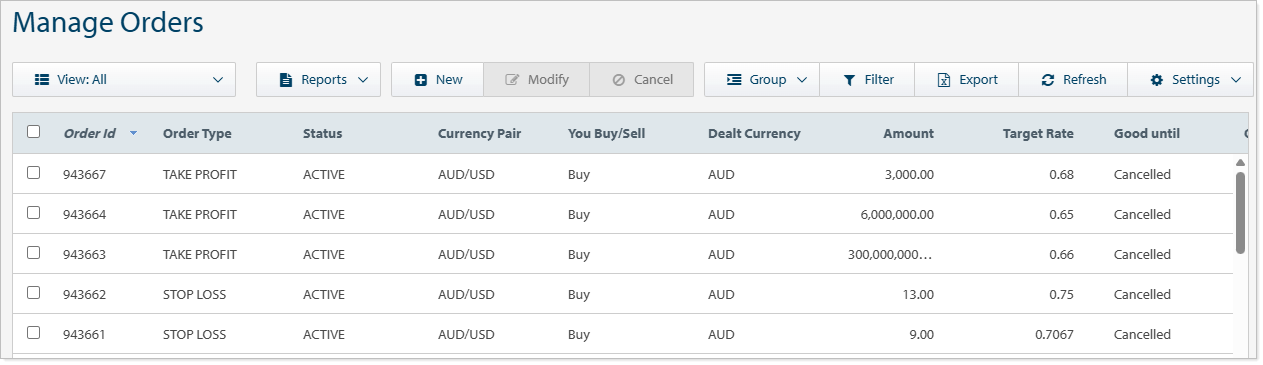Sort by the Amount column header
This screenshot has height=365, width=1263.
tap(909, 133)
